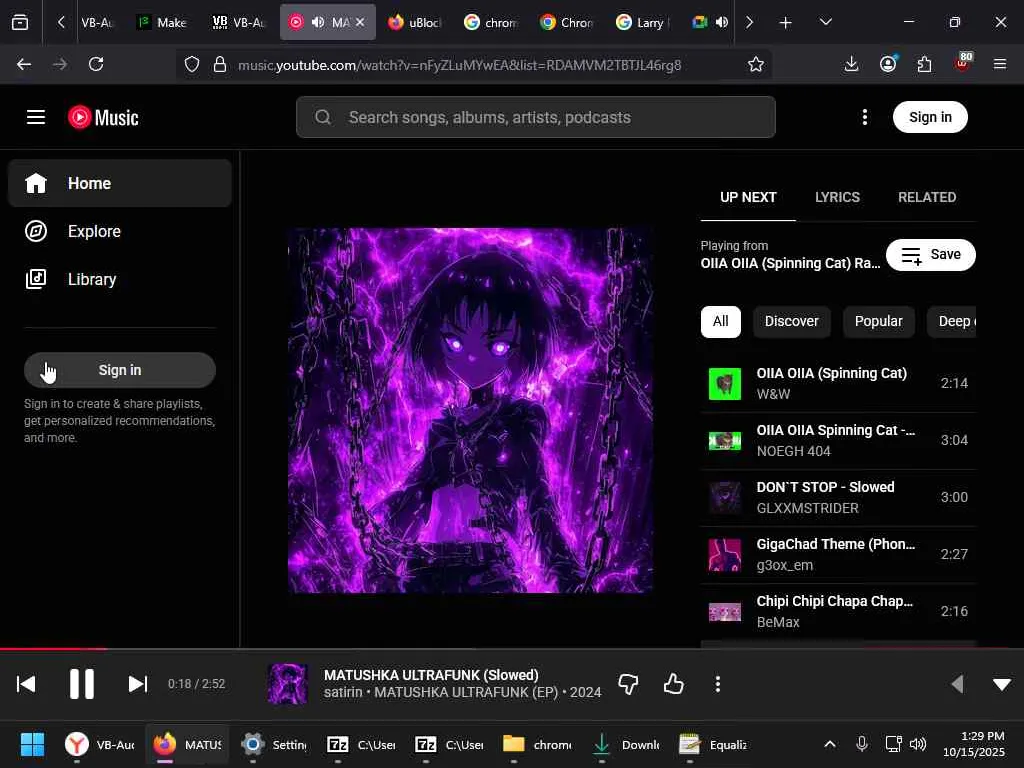The width and height of the screenshot is (1024, 768).
Task: Open Settings from the taskbar
Action: 274,744
